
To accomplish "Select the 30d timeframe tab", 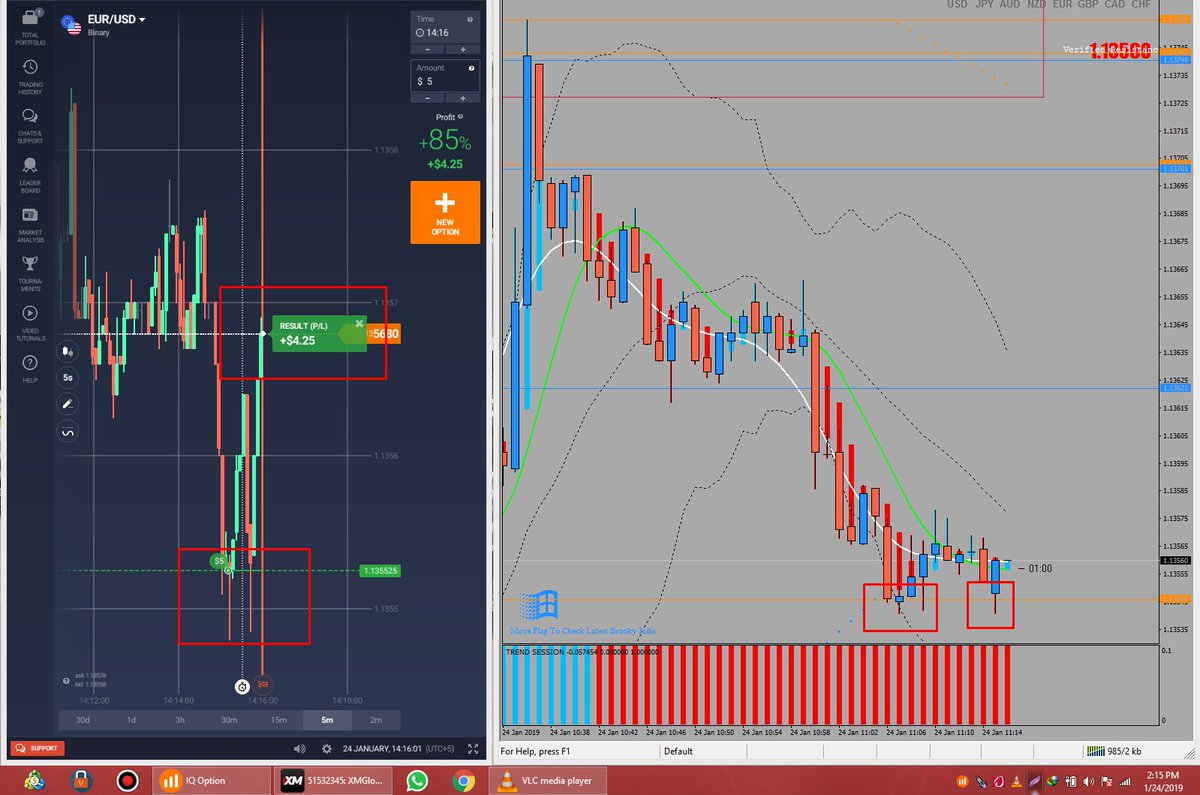I will [x=82, y=720].
